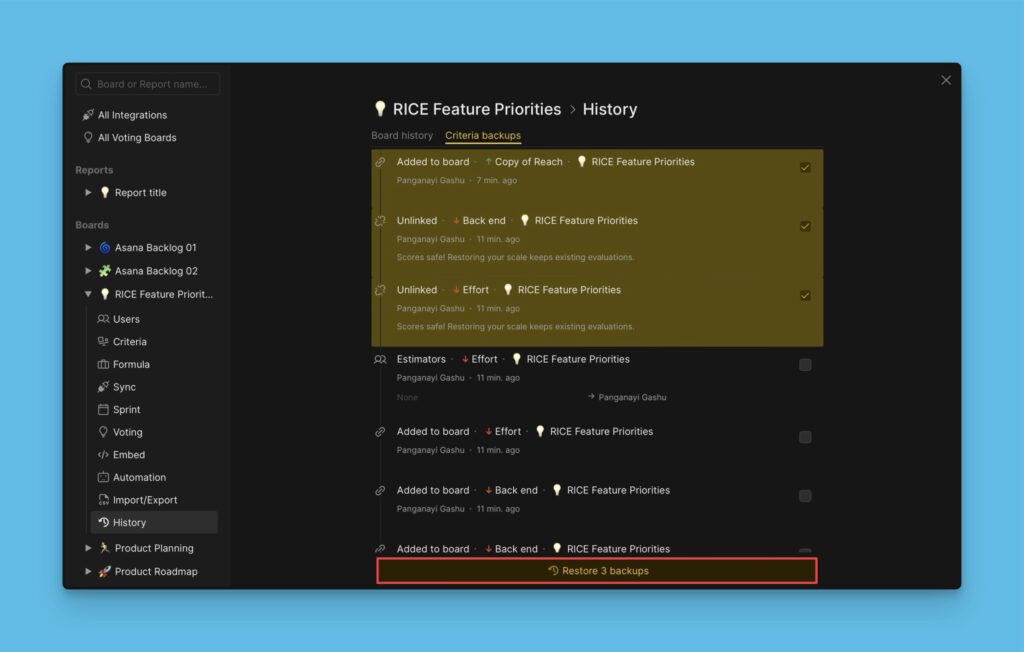1024x652 pixels.
Task: Open the Criteria section icon
Action: click(103, 341)
